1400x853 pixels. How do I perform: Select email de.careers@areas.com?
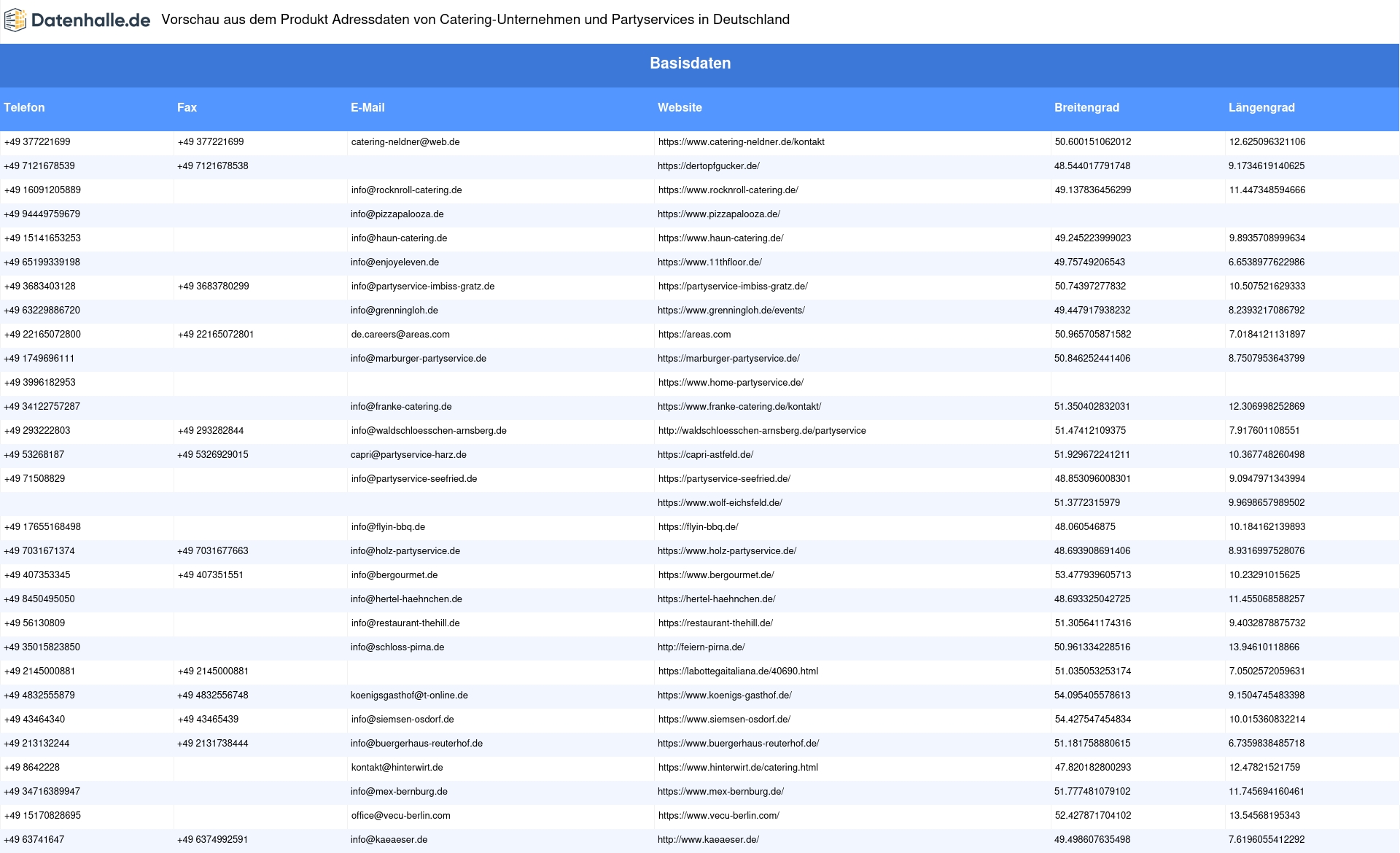[x=400, y=335]
